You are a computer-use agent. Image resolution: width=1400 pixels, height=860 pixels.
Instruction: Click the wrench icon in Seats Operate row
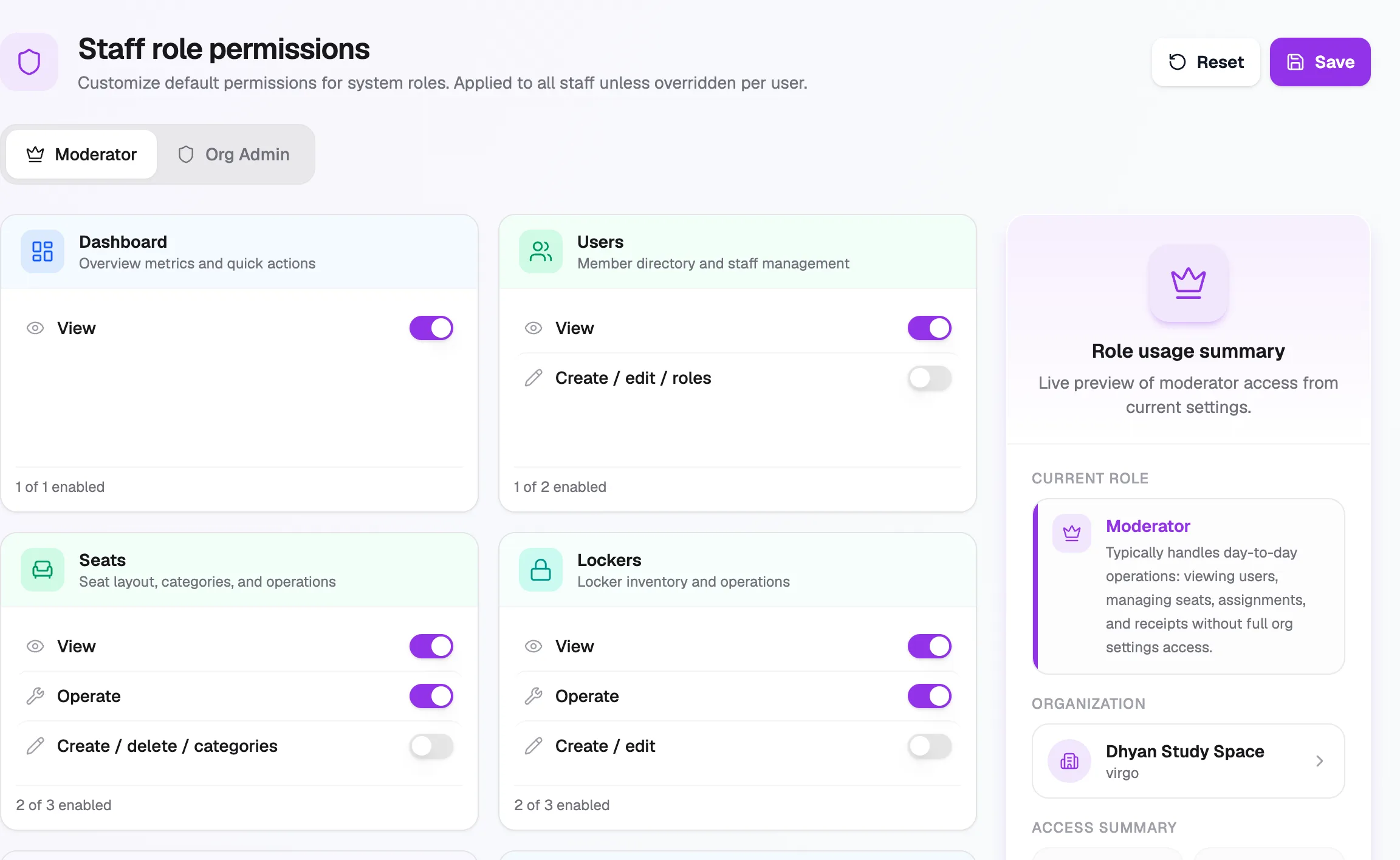tap(35, 696)
